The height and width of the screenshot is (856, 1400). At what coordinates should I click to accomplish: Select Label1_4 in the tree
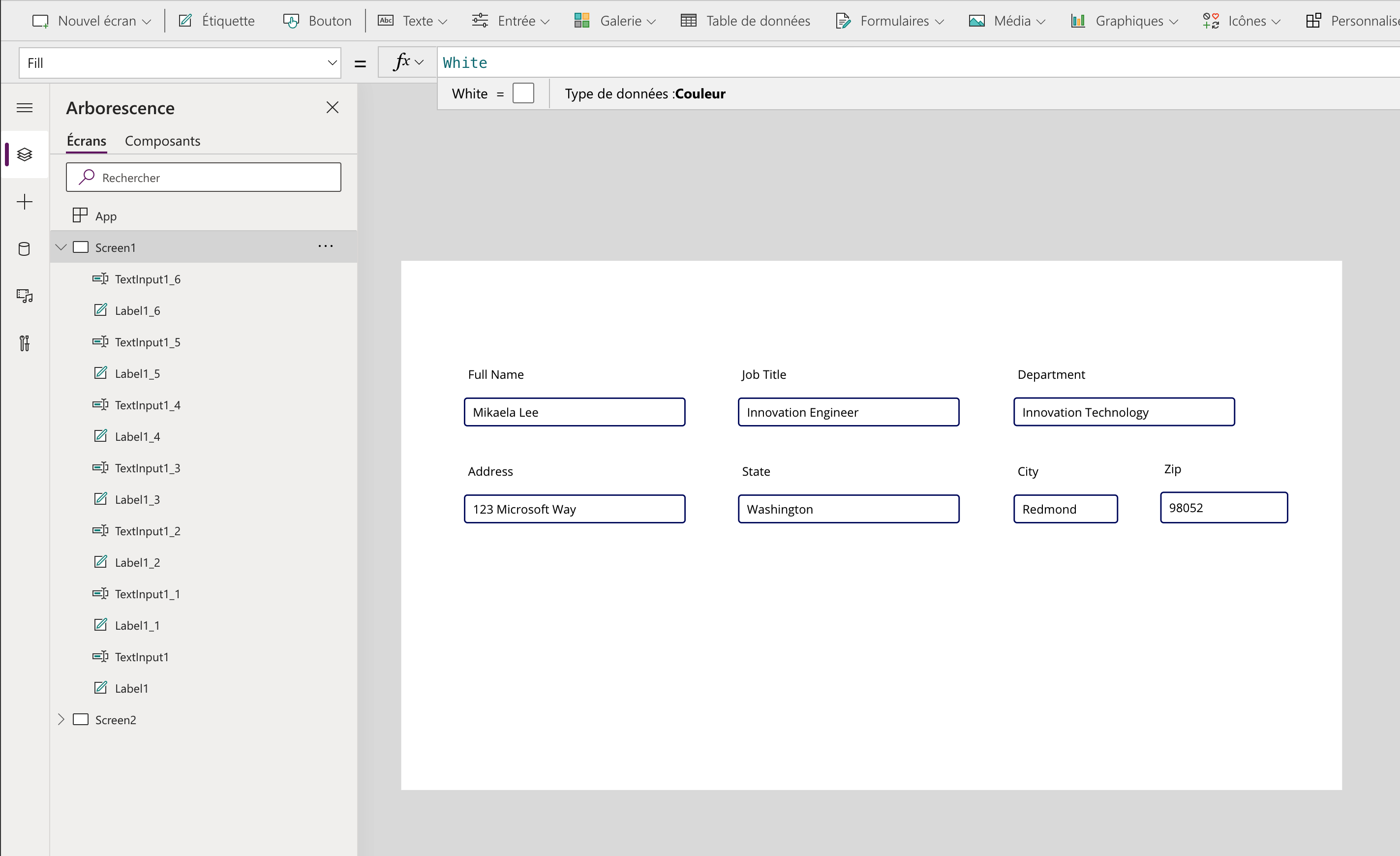pyautogui.click(x=204, y=436)
